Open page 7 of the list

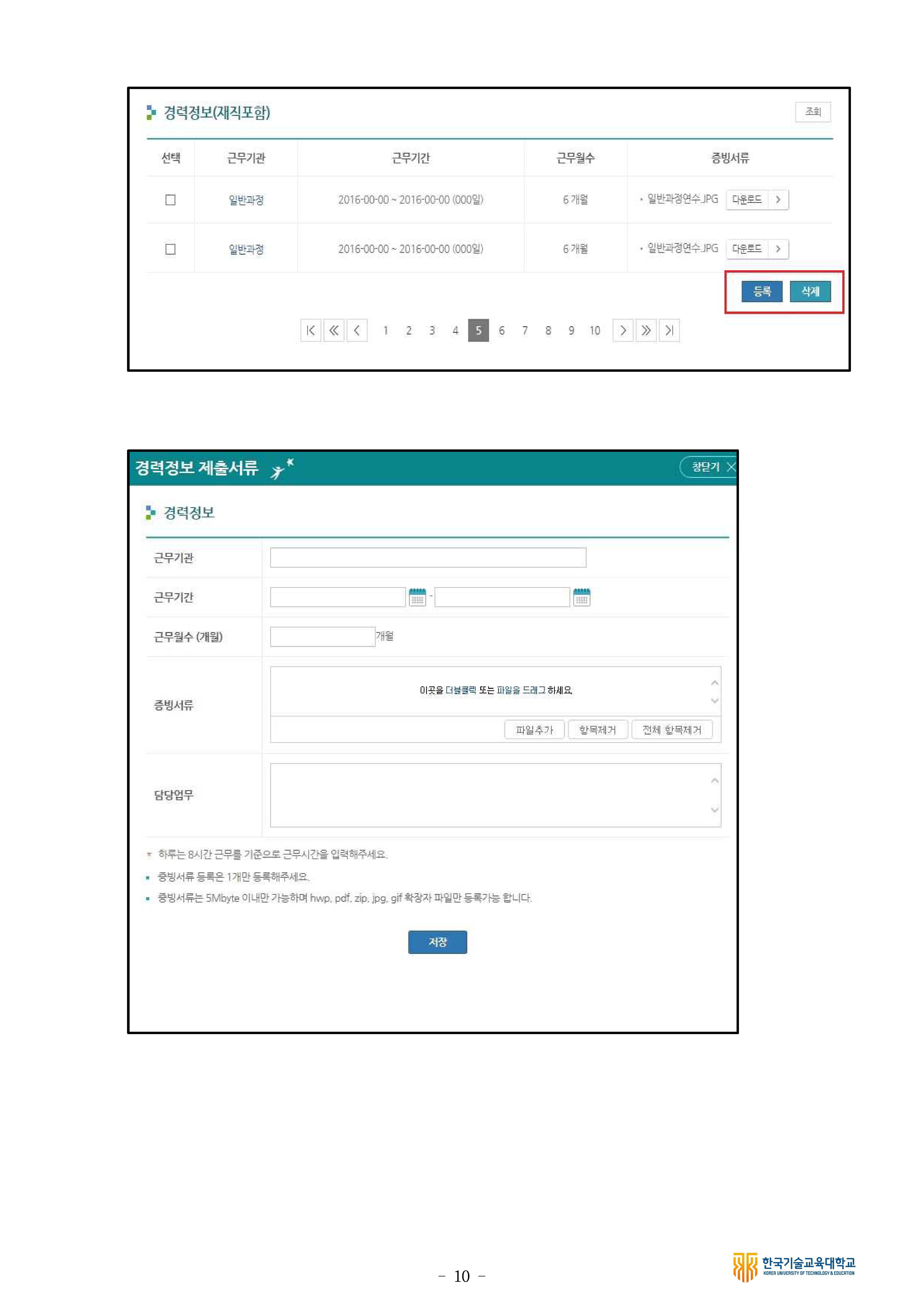[525, 330]
